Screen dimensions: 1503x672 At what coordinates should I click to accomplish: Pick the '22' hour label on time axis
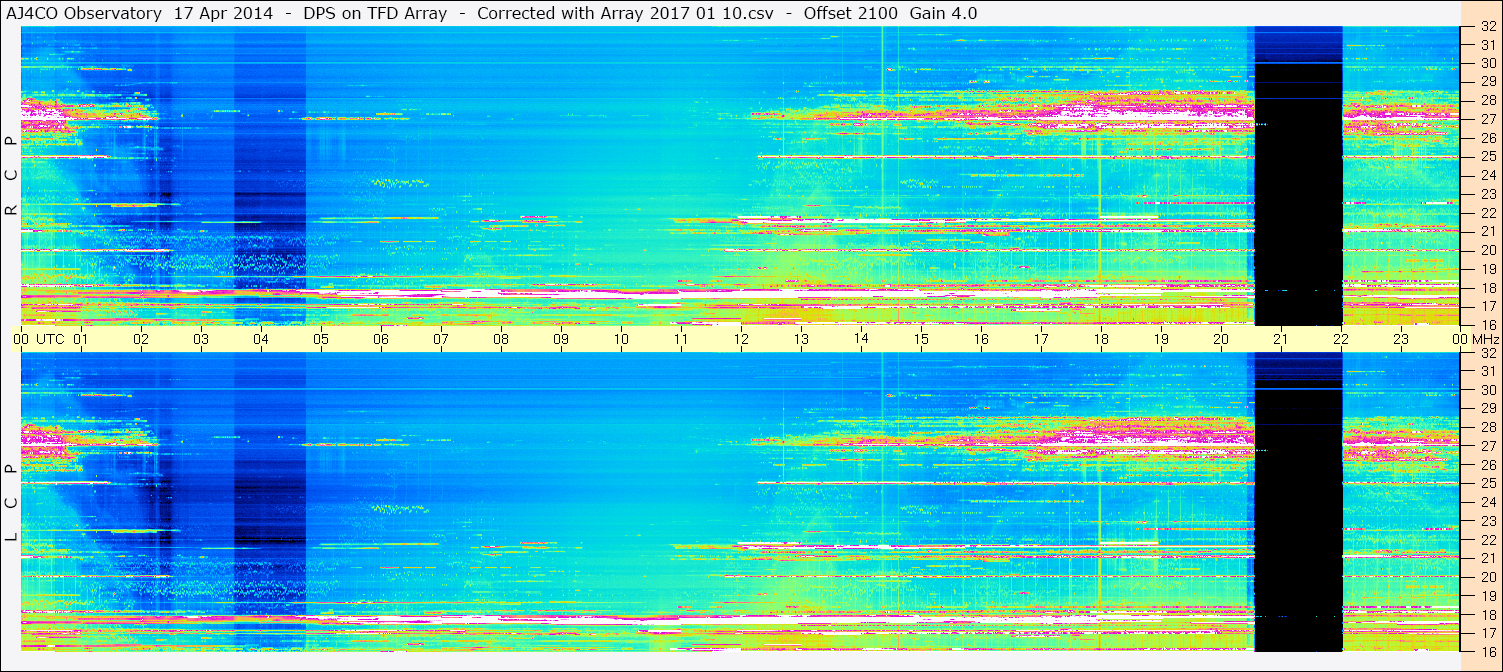[x=1341, y=339]
